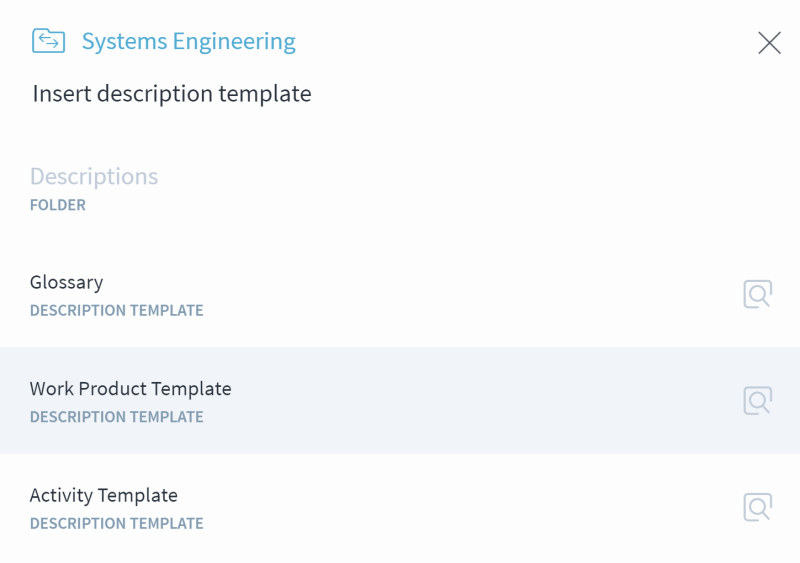Image resolution: width=800 pixels, height=563 pixels.
Task: Click DESCRIPTION TEMPLATE label under Activity Template
Action: click(x=116, y=524)
